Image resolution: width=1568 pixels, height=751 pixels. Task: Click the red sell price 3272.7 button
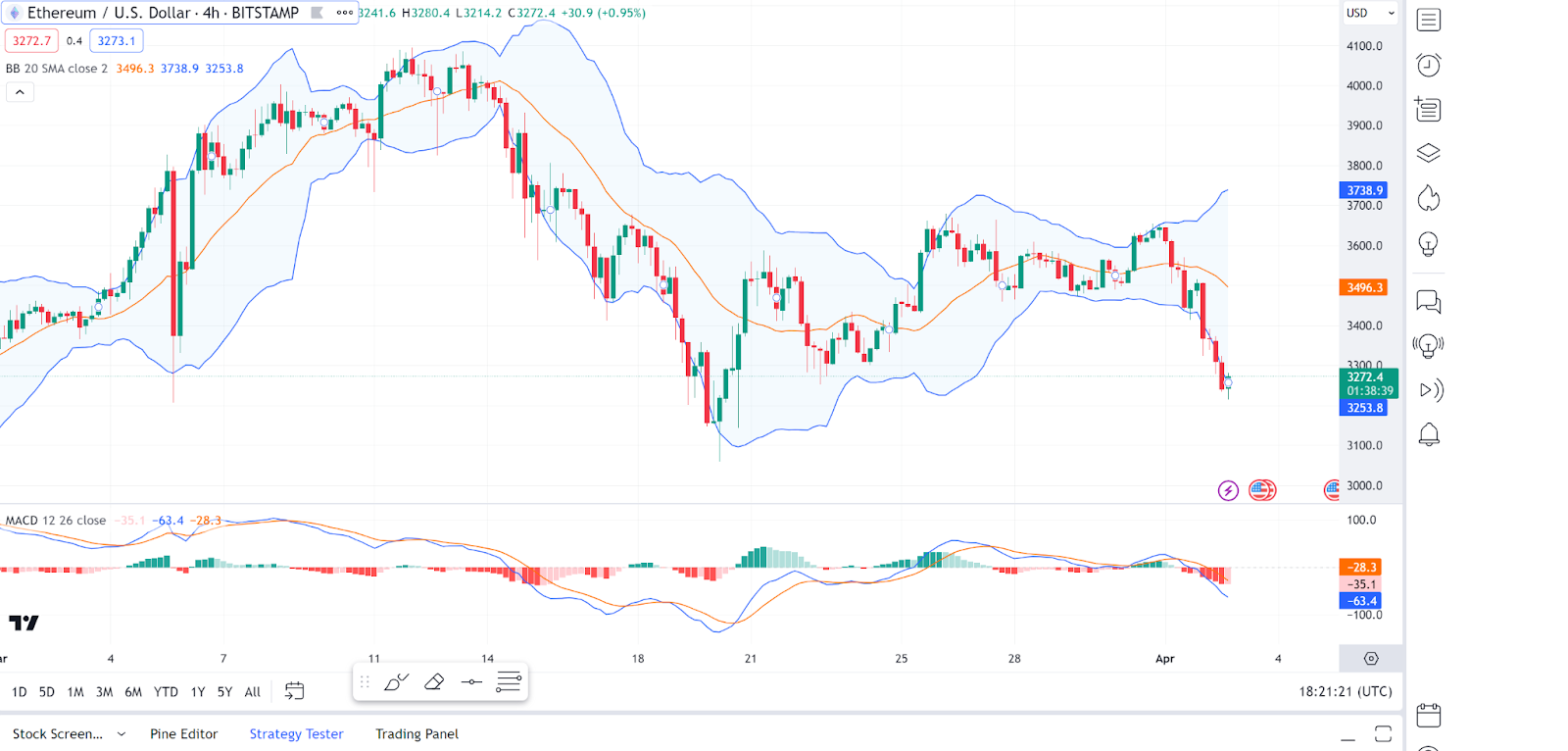point(31,40)
